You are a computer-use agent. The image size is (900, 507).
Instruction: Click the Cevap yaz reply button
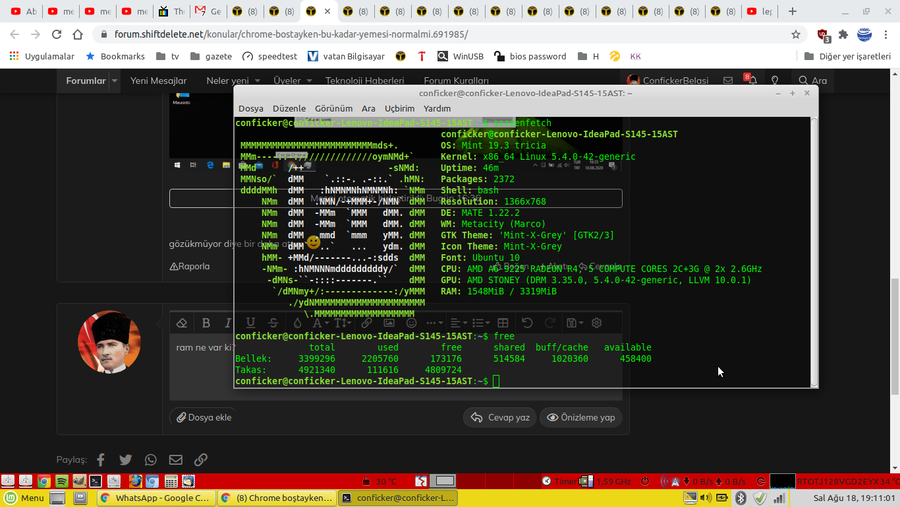pos(501,417)
